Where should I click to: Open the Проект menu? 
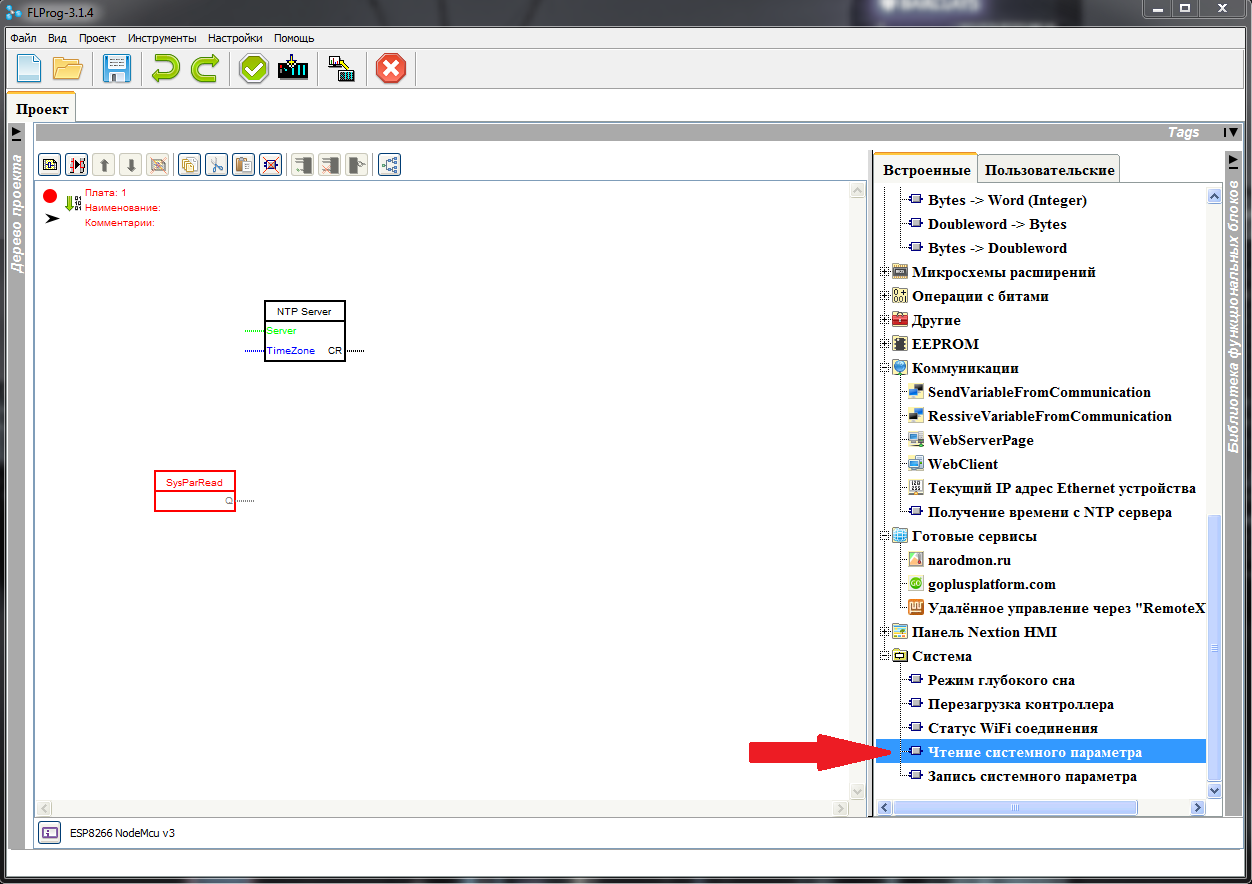coord(98,38)
